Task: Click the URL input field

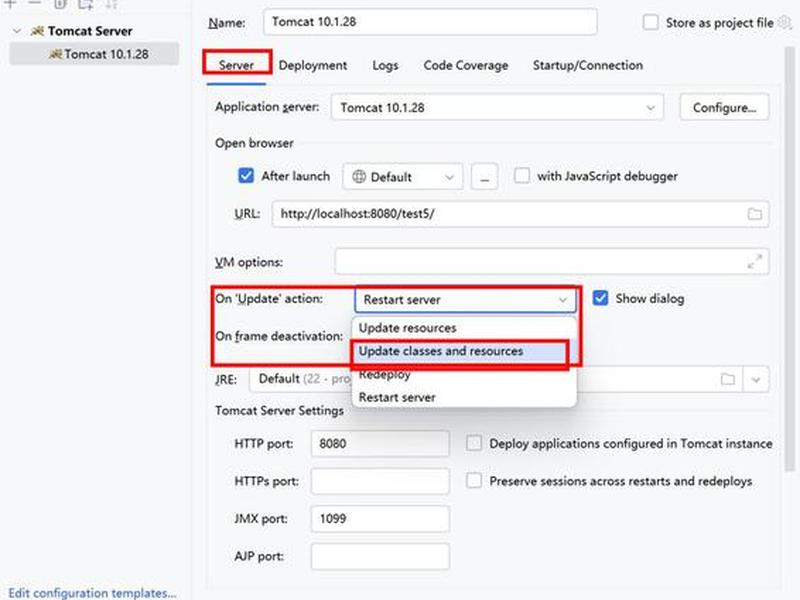Action: pyautogui.click(x=520, y=214)
